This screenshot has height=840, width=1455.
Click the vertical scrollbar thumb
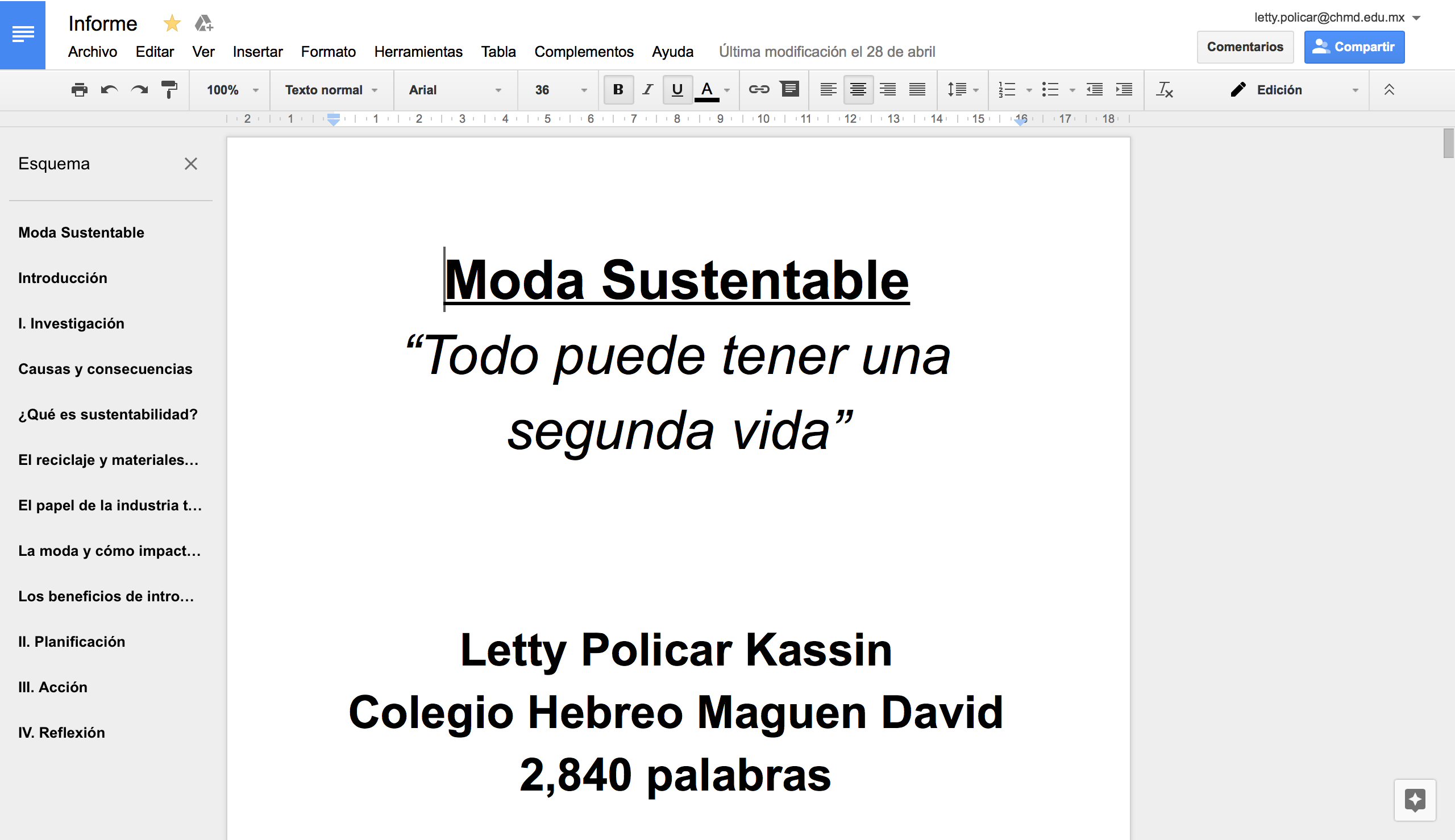[1448, 143]
